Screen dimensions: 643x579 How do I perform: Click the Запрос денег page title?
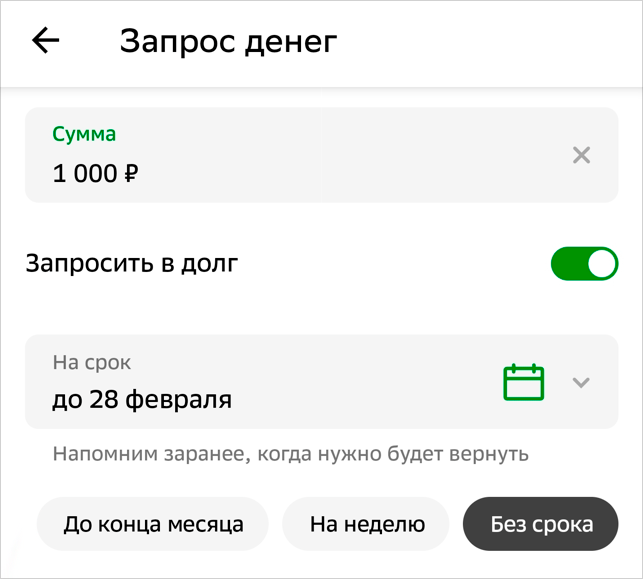point(228,42)
